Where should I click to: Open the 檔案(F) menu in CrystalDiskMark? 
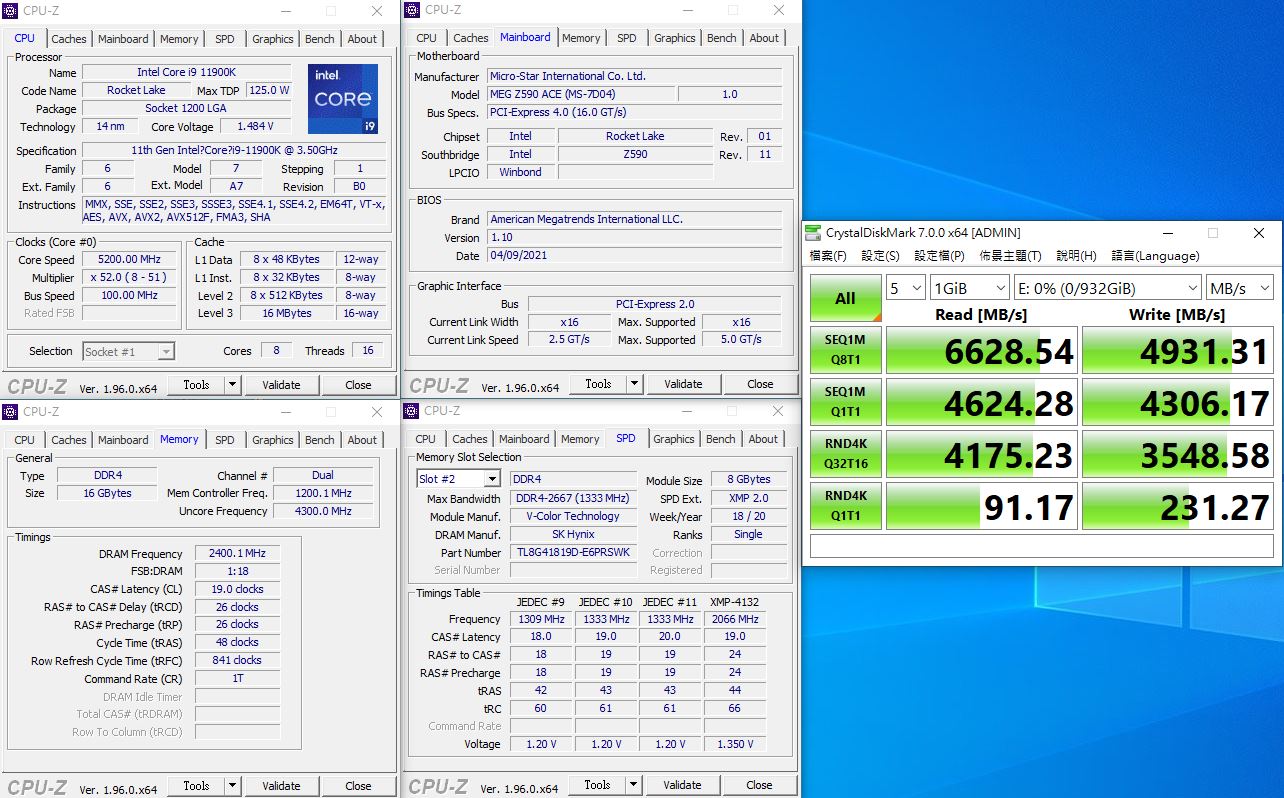(828, 256)
